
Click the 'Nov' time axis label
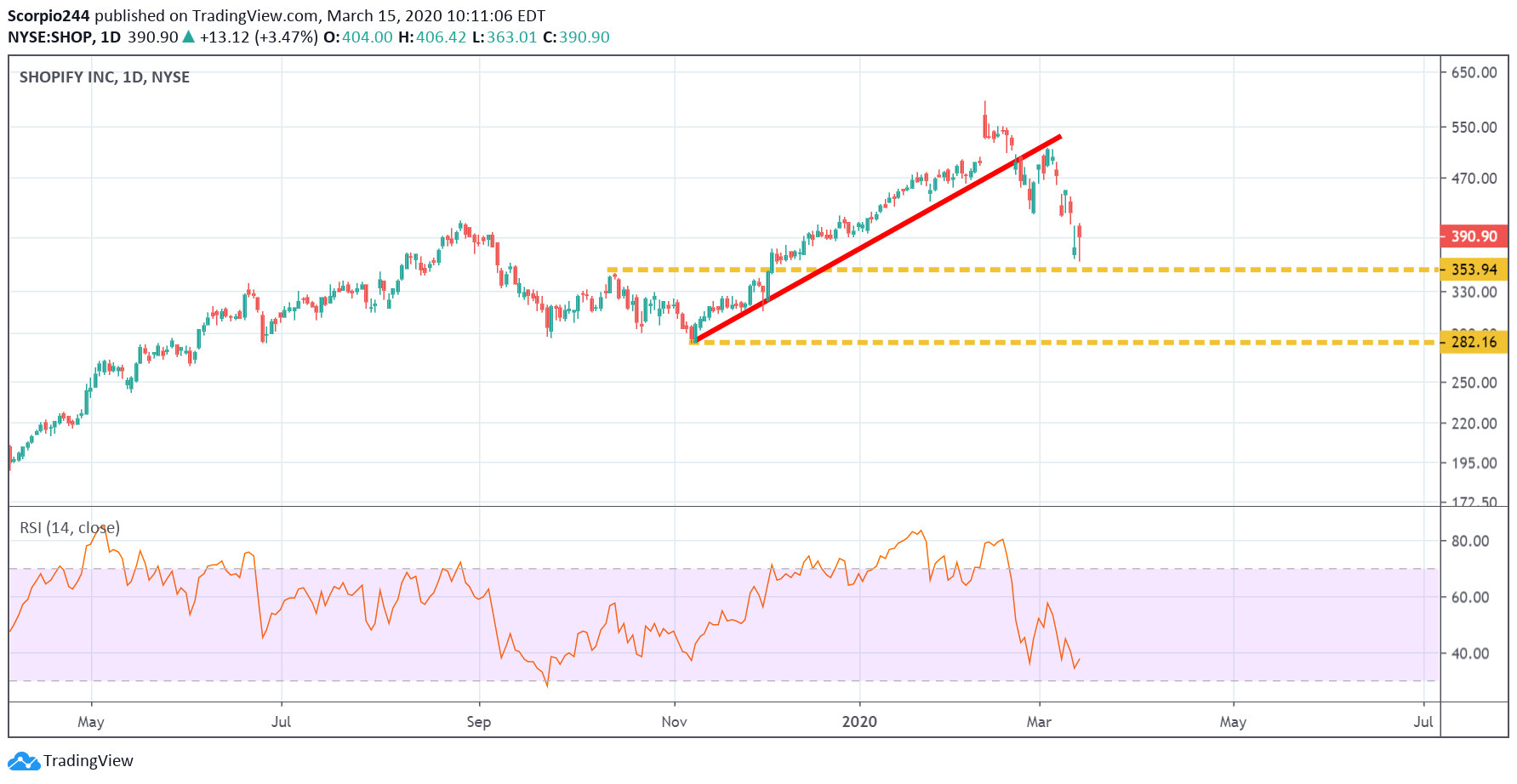click(x=674, y=722)
